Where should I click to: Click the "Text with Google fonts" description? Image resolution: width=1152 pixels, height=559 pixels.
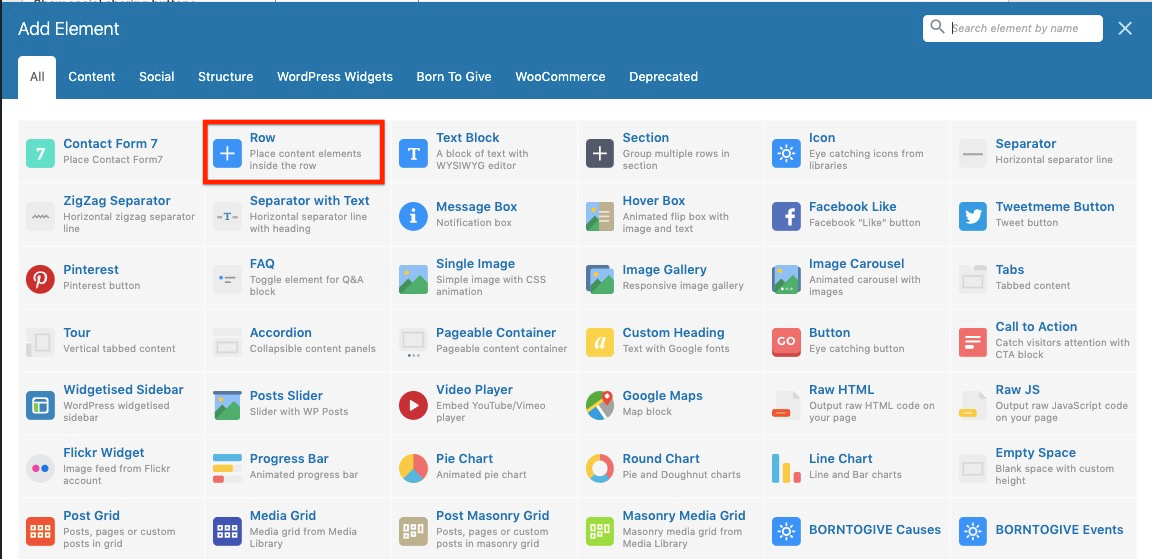(676, 348)
